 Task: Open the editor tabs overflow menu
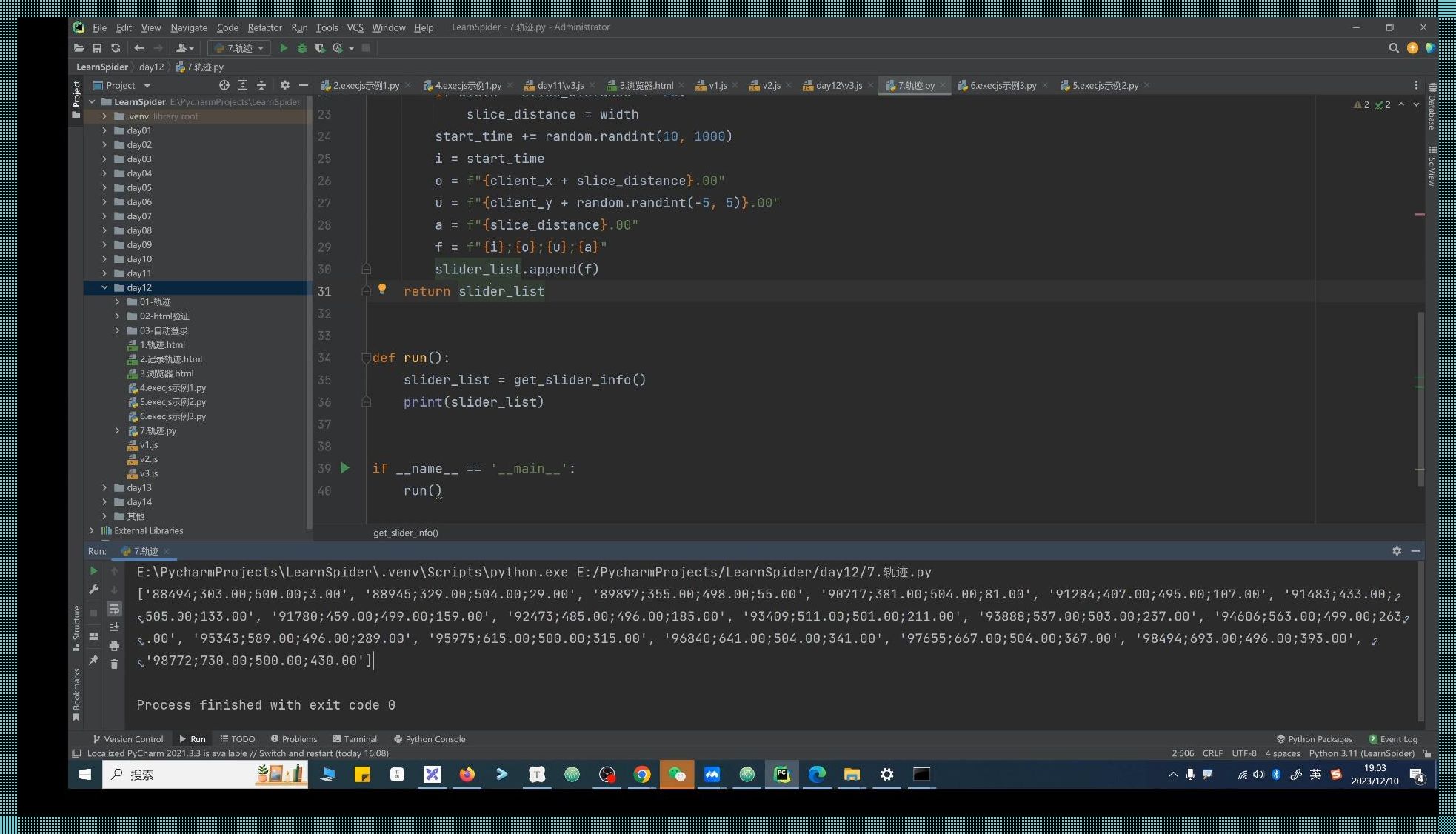click(x=1416, y=85)
